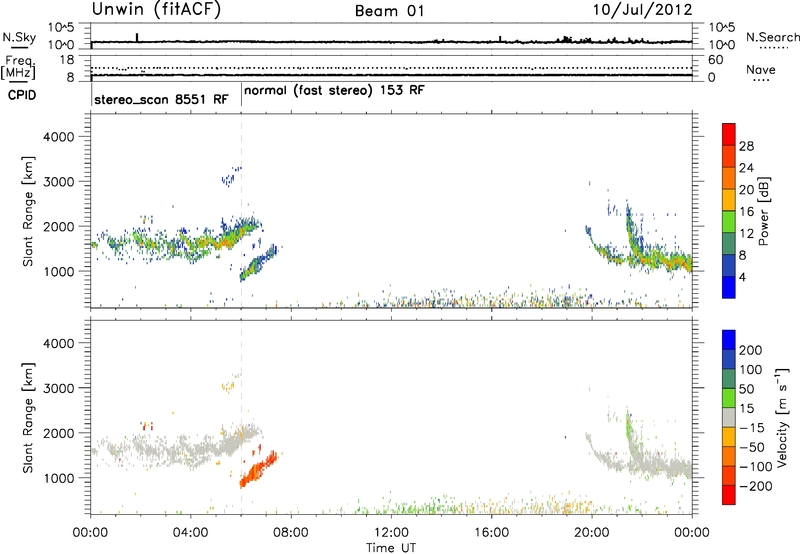Click the '18' left label of frequency panel
800x554 pixels.
point(67,60)
